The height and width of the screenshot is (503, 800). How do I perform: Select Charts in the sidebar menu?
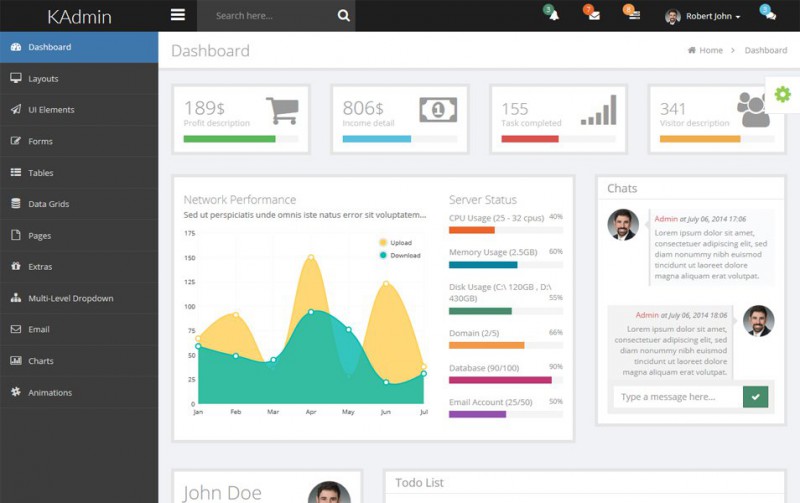[x=41, y=361]
